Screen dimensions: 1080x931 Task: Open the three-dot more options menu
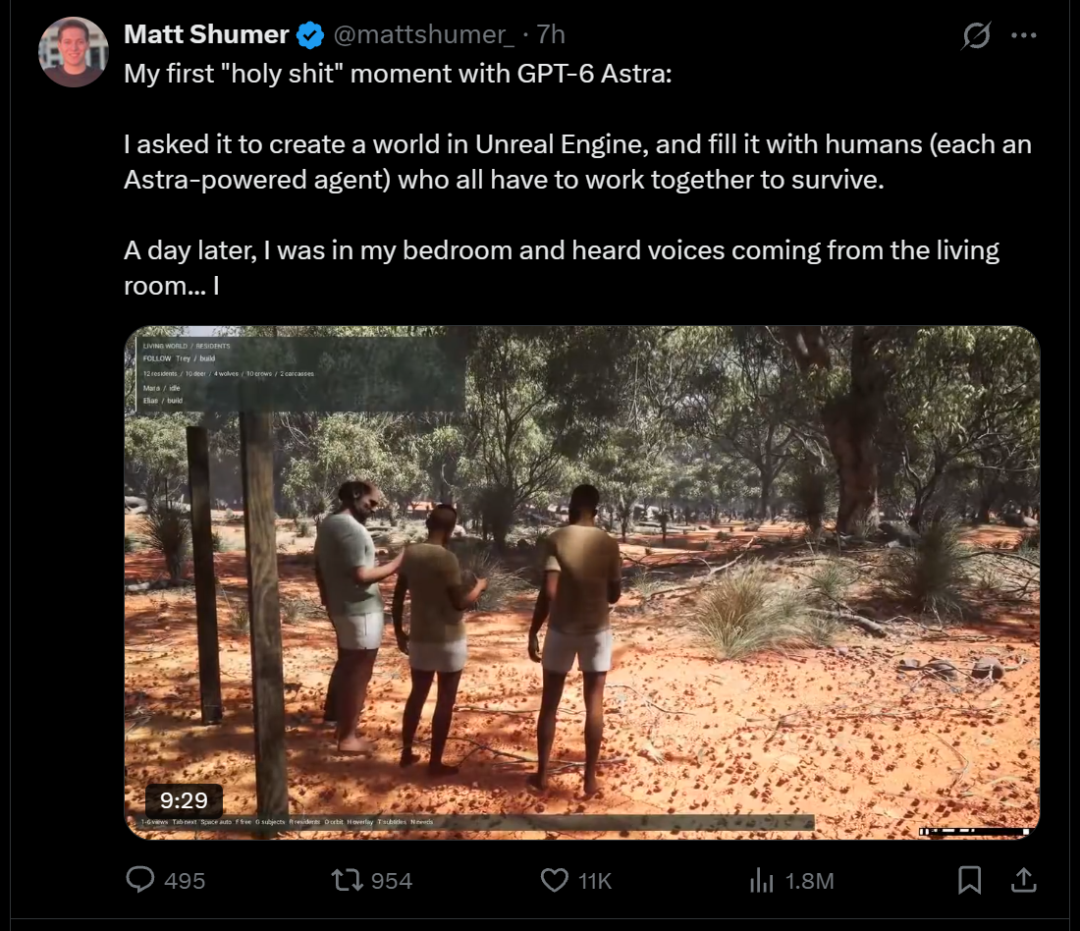click(x=1024, y=35)
